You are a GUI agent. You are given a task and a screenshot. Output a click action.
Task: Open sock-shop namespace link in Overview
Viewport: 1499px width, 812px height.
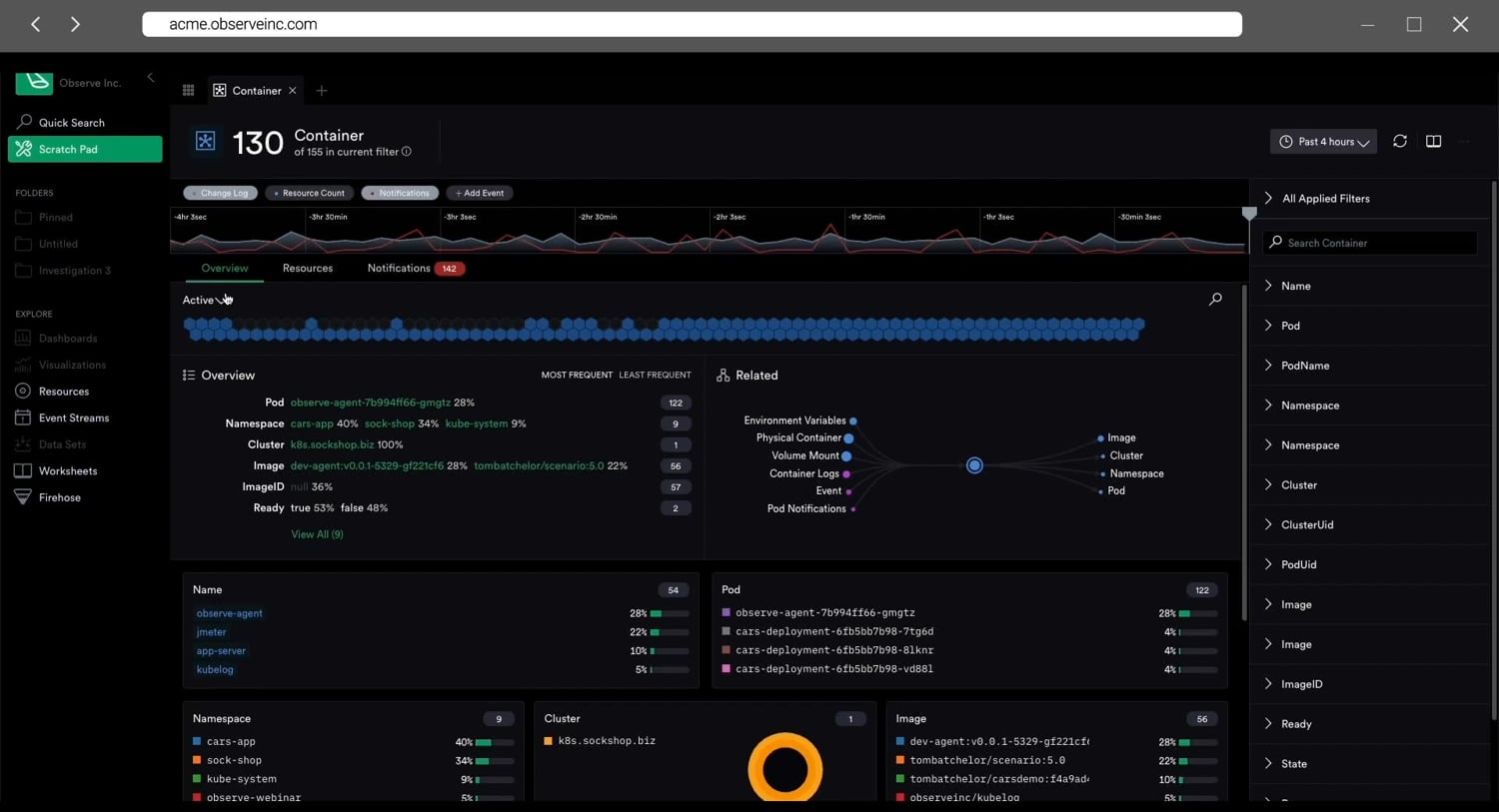(389, 423)
